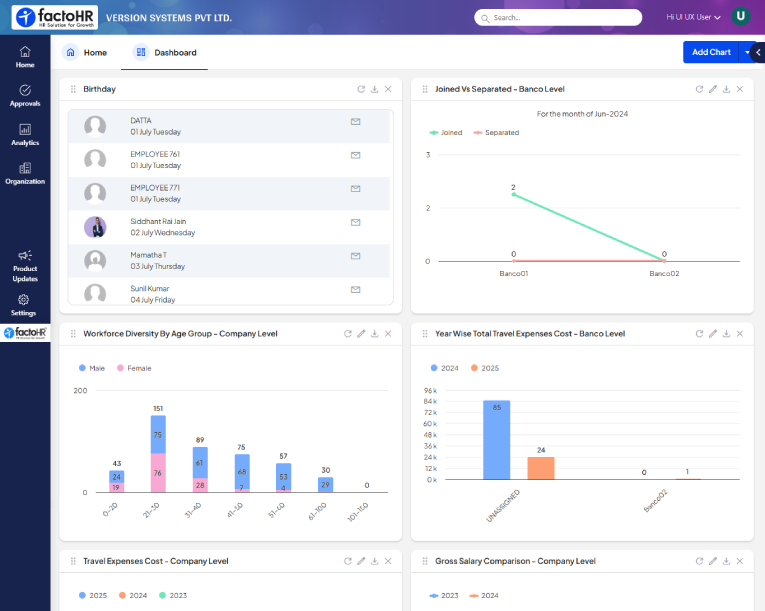Toggle the Joined series in legend
The height and width of the screenshot is (611, 765).
445,132
